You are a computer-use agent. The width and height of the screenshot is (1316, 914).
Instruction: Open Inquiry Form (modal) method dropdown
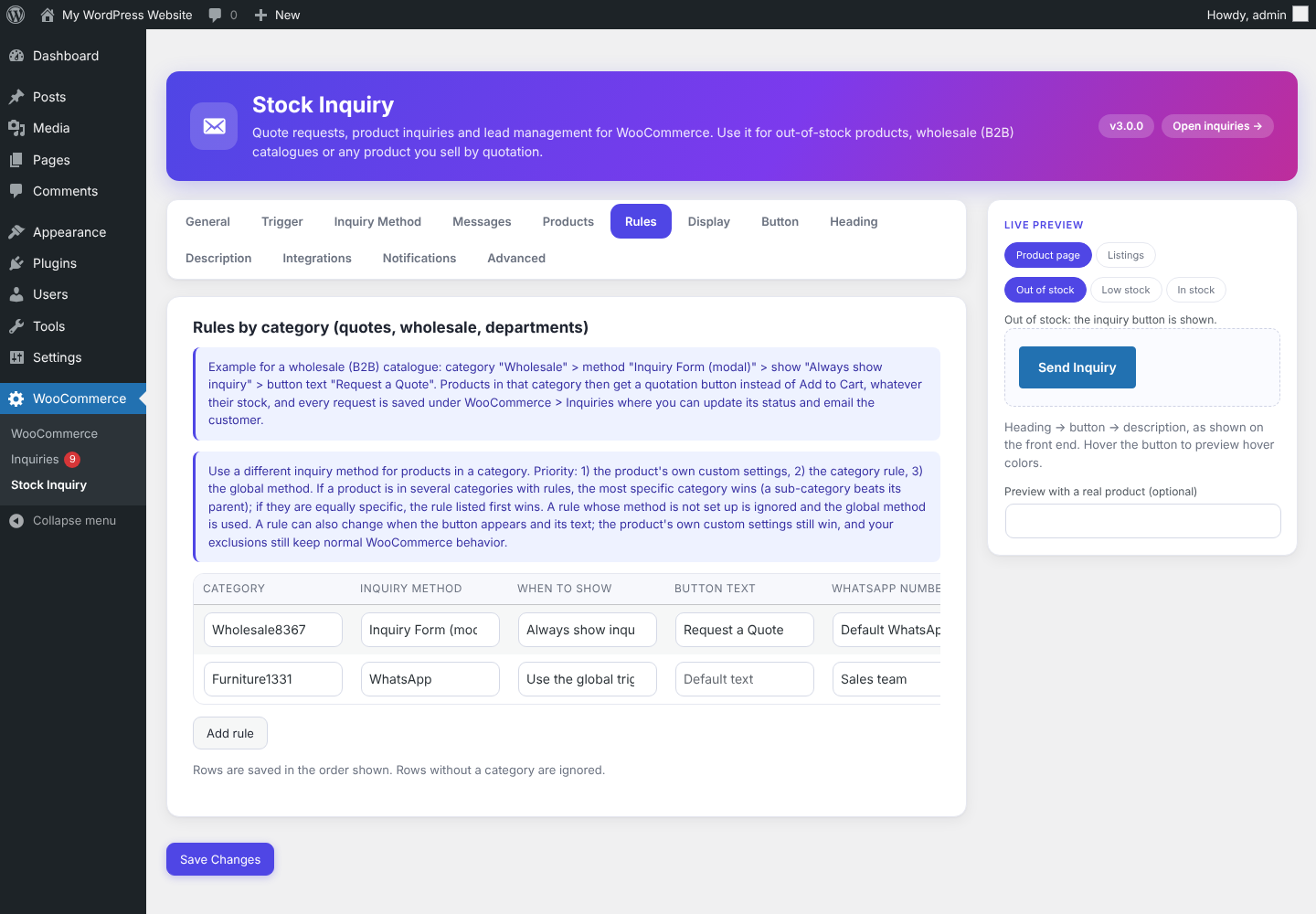(430, 630)
